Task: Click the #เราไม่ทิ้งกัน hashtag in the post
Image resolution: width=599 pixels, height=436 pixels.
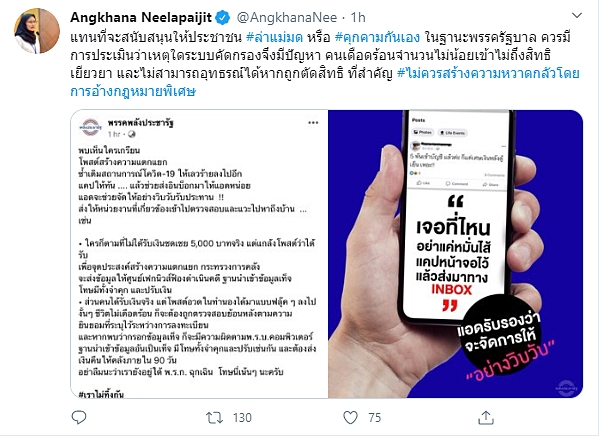Action: tap(101, 394)
